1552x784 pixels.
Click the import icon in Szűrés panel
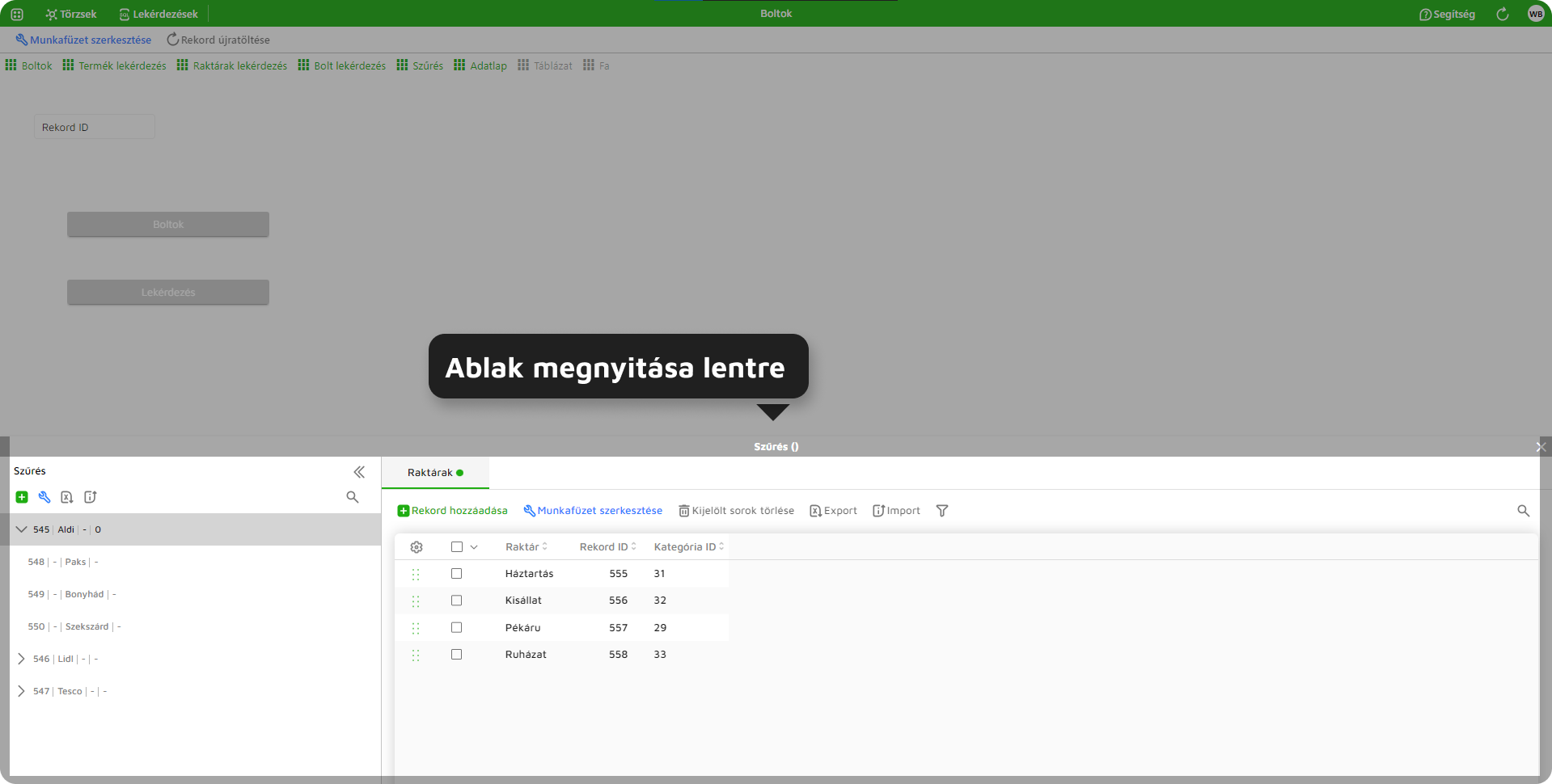[x=90, y=497]
